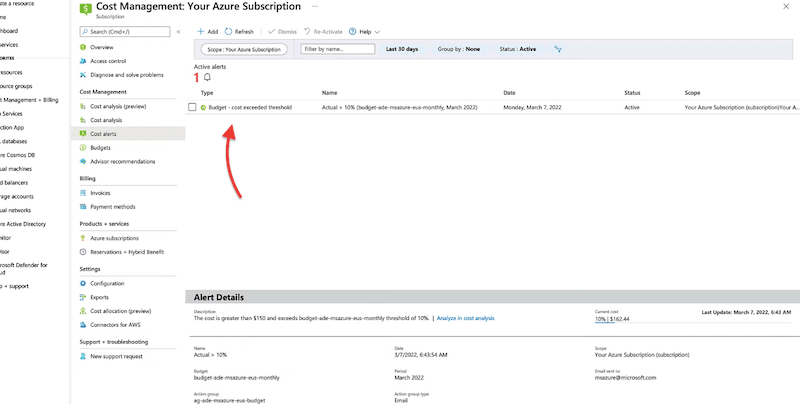The height and width of the screenshot is (404, 800).
Task: Click the bell icon under Active alerts
Action: [x=207, y=78]
